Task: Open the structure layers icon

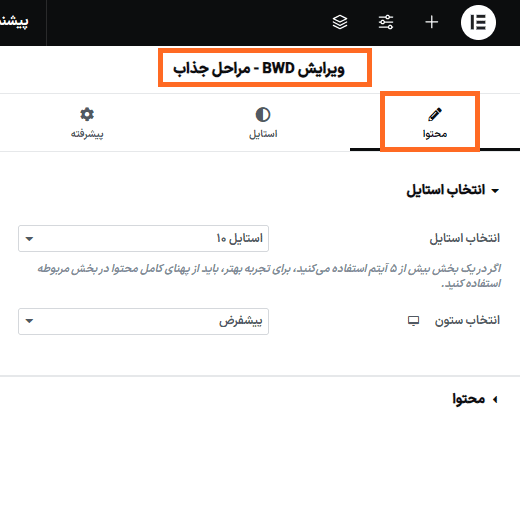Action: point(340,22)
